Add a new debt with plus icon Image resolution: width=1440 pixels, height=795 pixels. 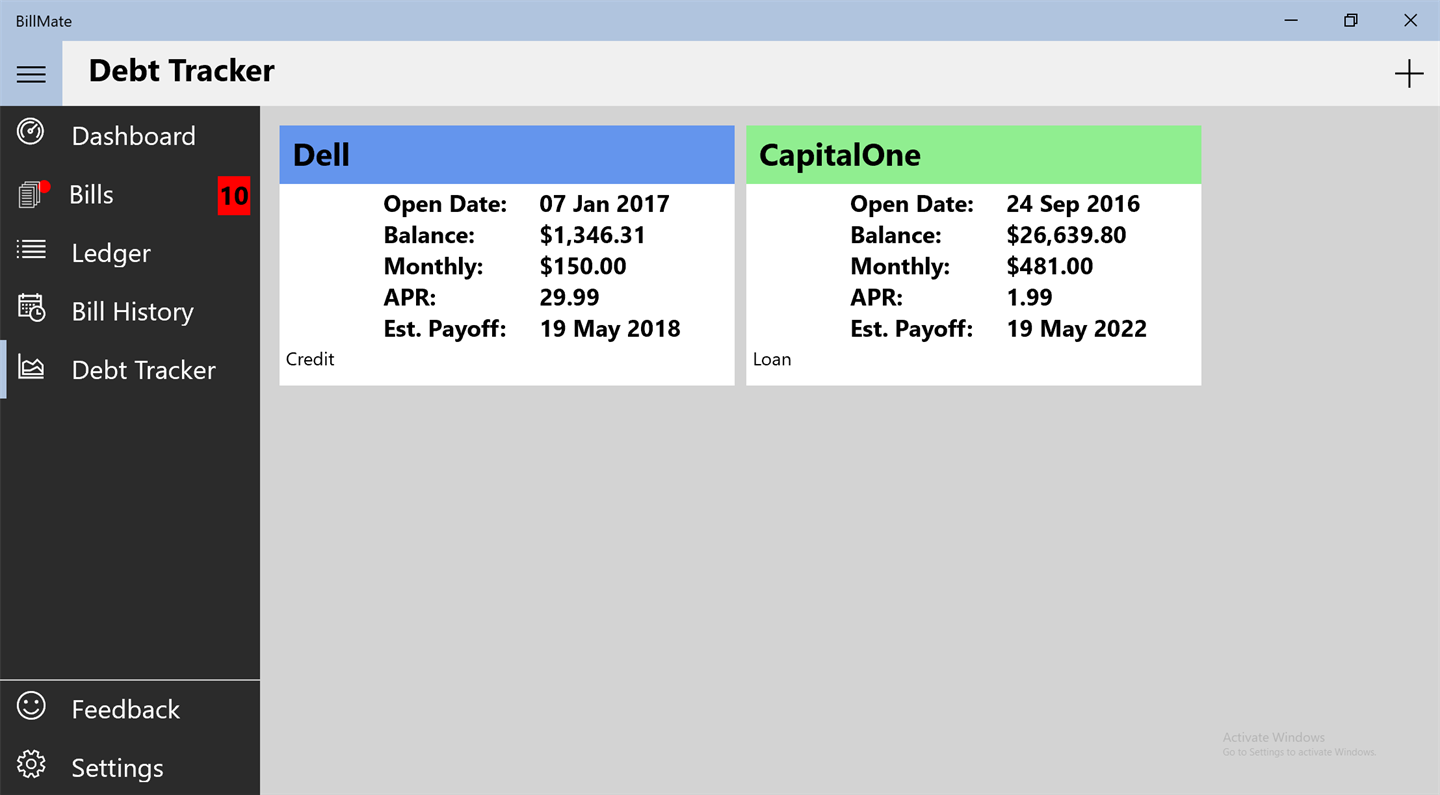1409,74
